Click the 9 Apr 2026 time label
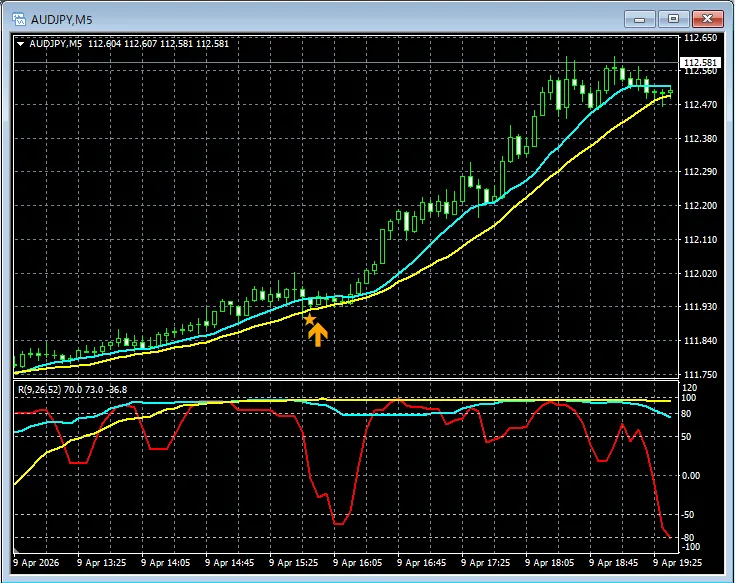736x583 pixels. 36,562
